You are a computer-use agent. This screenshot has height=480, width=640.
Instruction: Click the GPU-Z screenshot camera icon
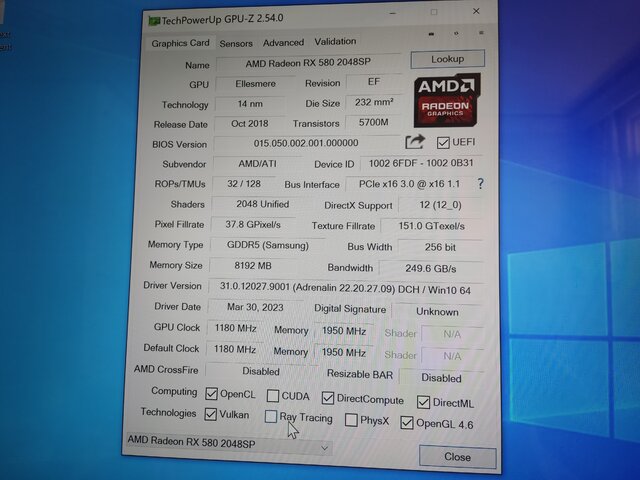(x=431, y=34)
